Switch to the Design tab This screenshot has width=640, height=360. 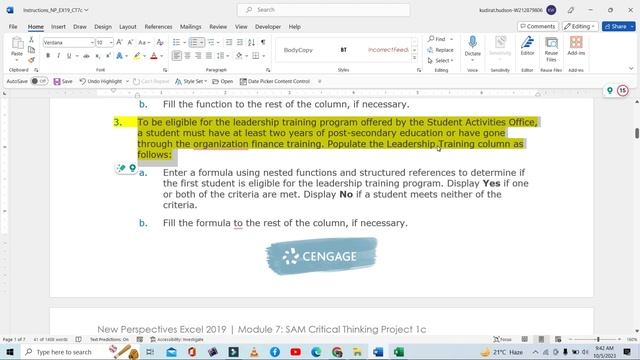pyautogui.click(x=103, y=27)
